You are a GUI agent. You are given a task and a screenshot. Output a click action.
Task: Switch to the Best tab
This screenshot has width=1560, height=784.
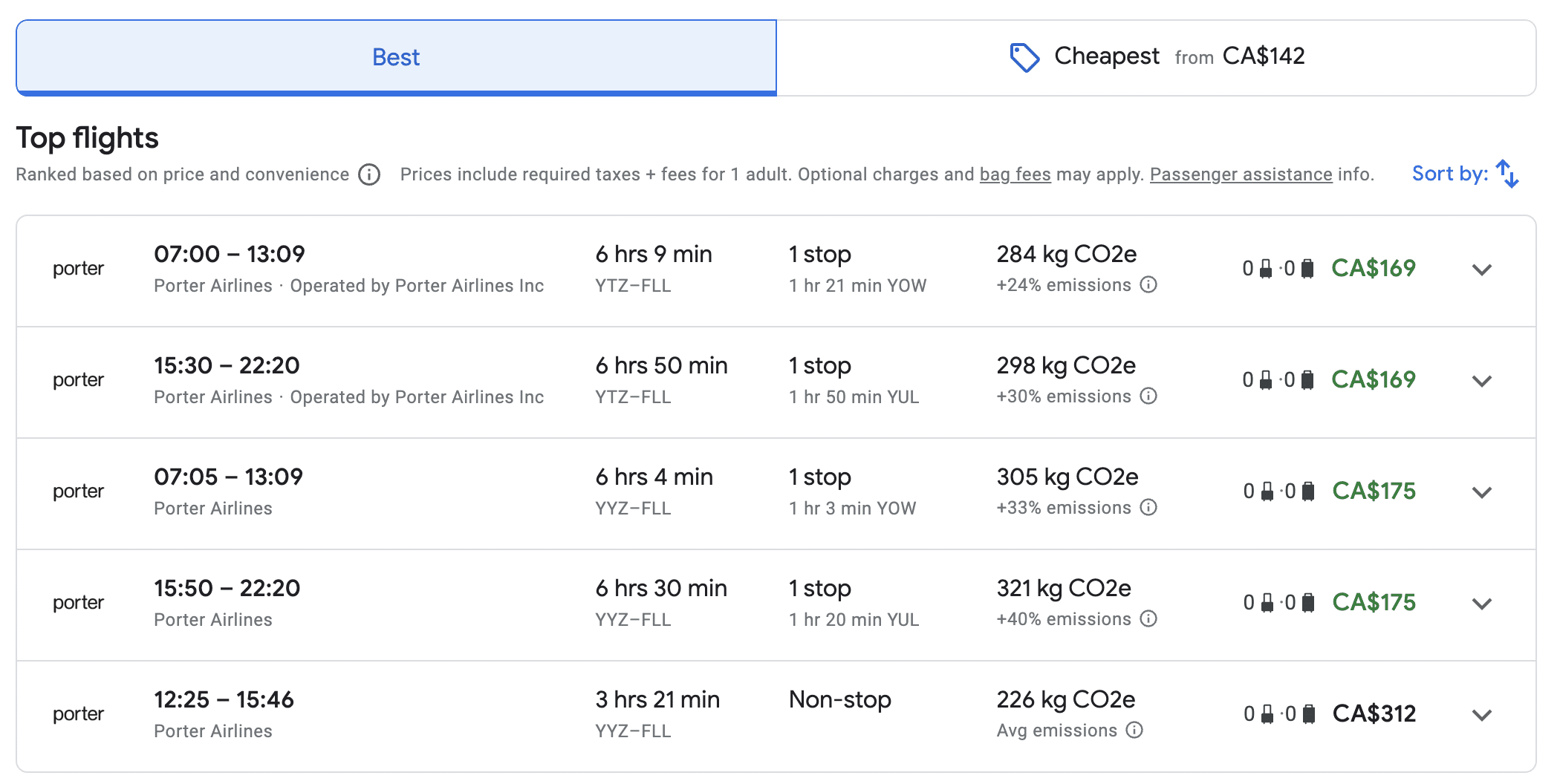pyautogui.click(x=396, y=57)
